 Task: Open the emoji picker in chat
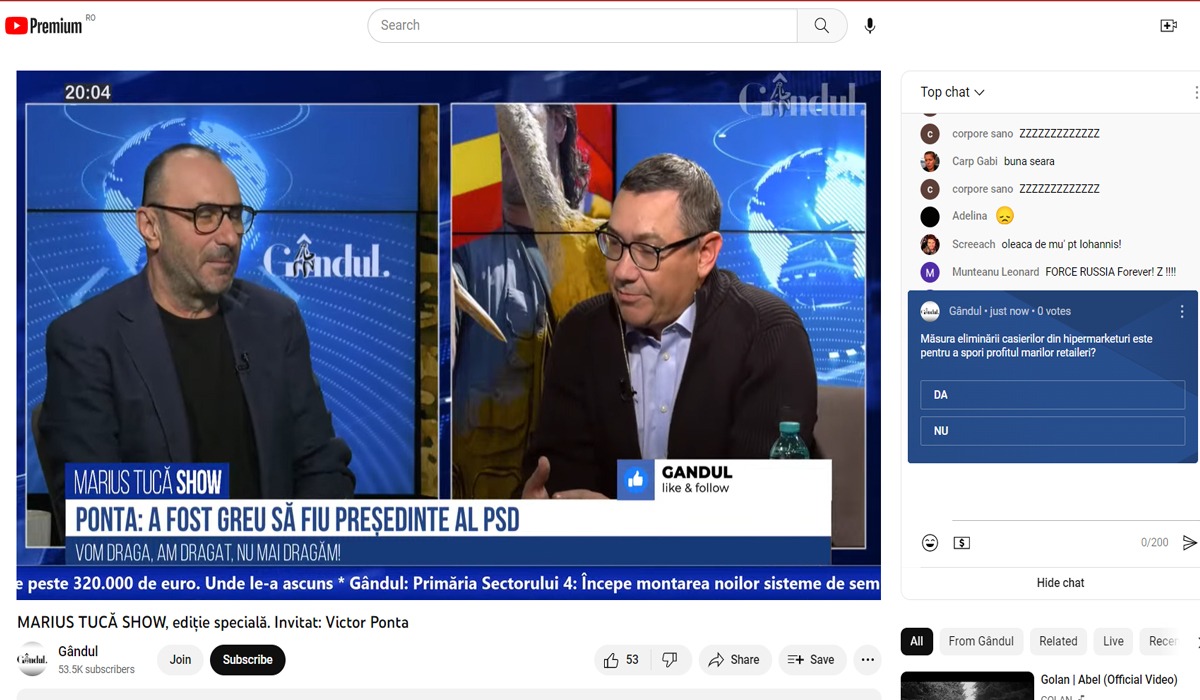pyautogui.click(x=930, y=543)
